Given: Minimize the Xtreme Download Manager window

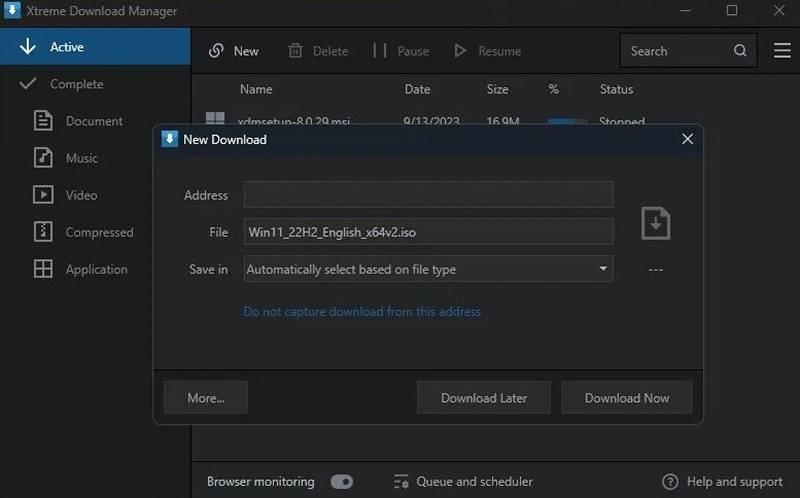Looking at the screenshot, I should 685,10.
